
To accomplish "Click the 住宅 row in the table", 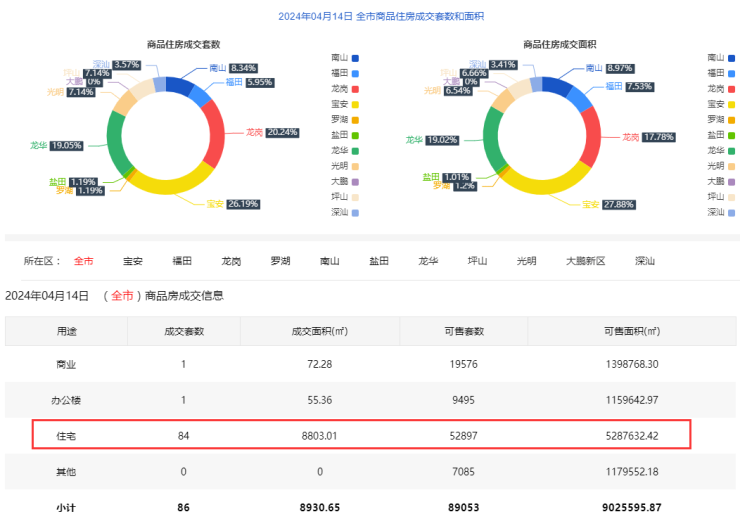I will pyautogui.click(x=361, y=435).
